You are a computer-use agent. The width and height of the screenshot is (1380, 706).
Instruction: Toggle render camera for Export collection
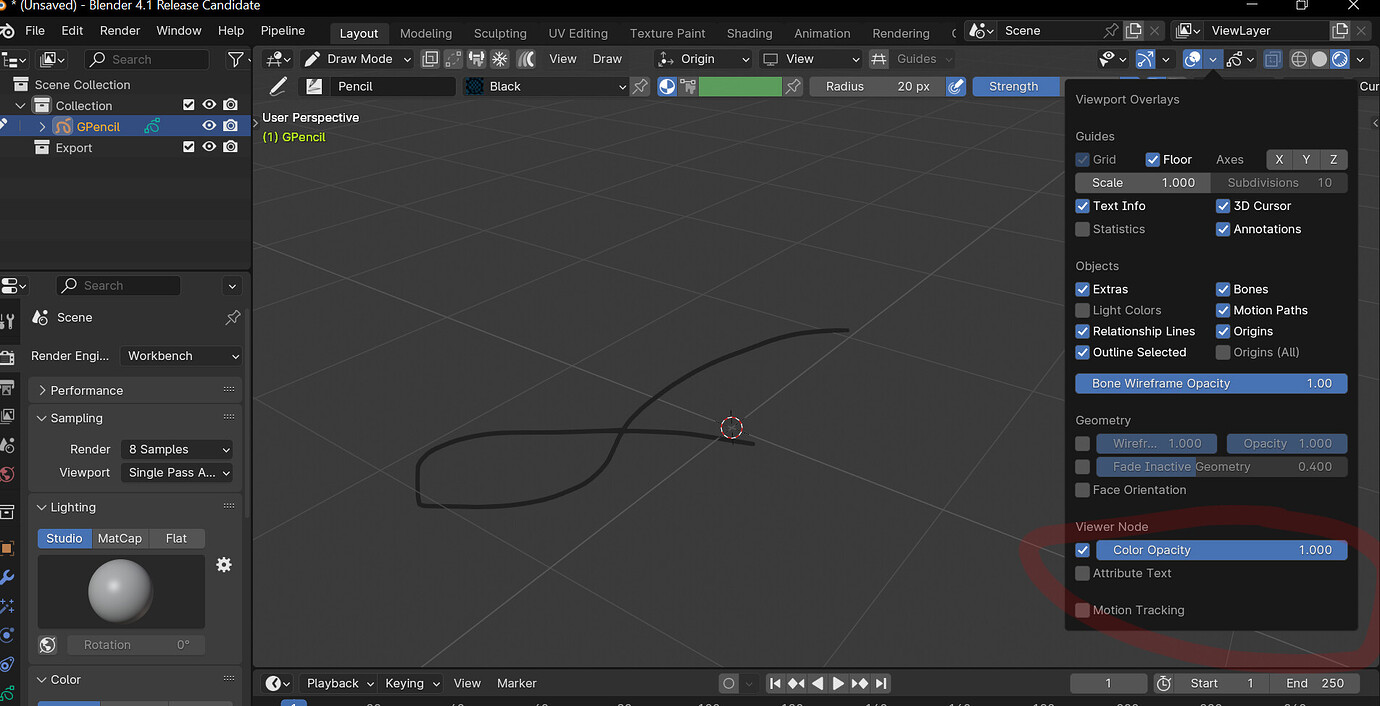[231, 147]
